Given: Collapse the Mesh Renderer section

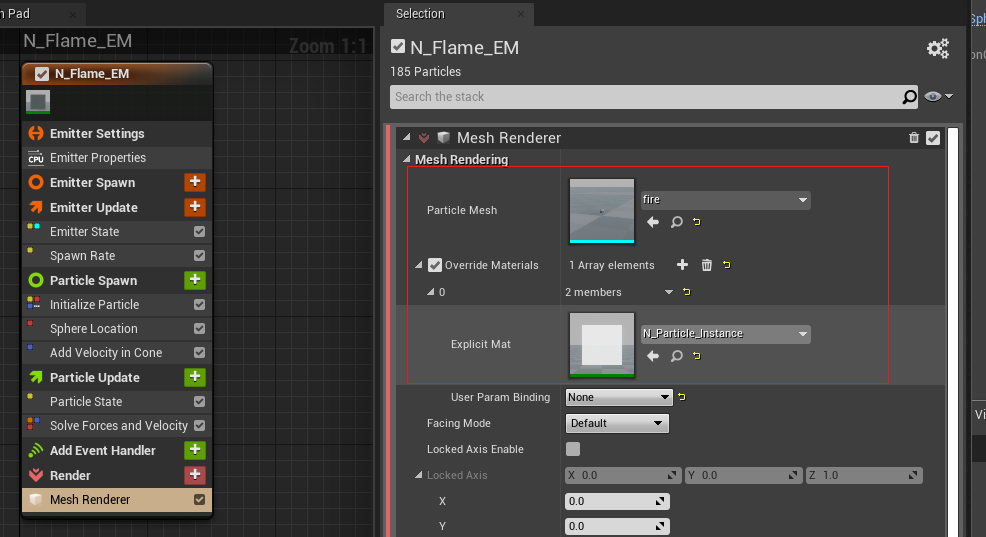Looking at the screenshot, I should pos(406,137).
